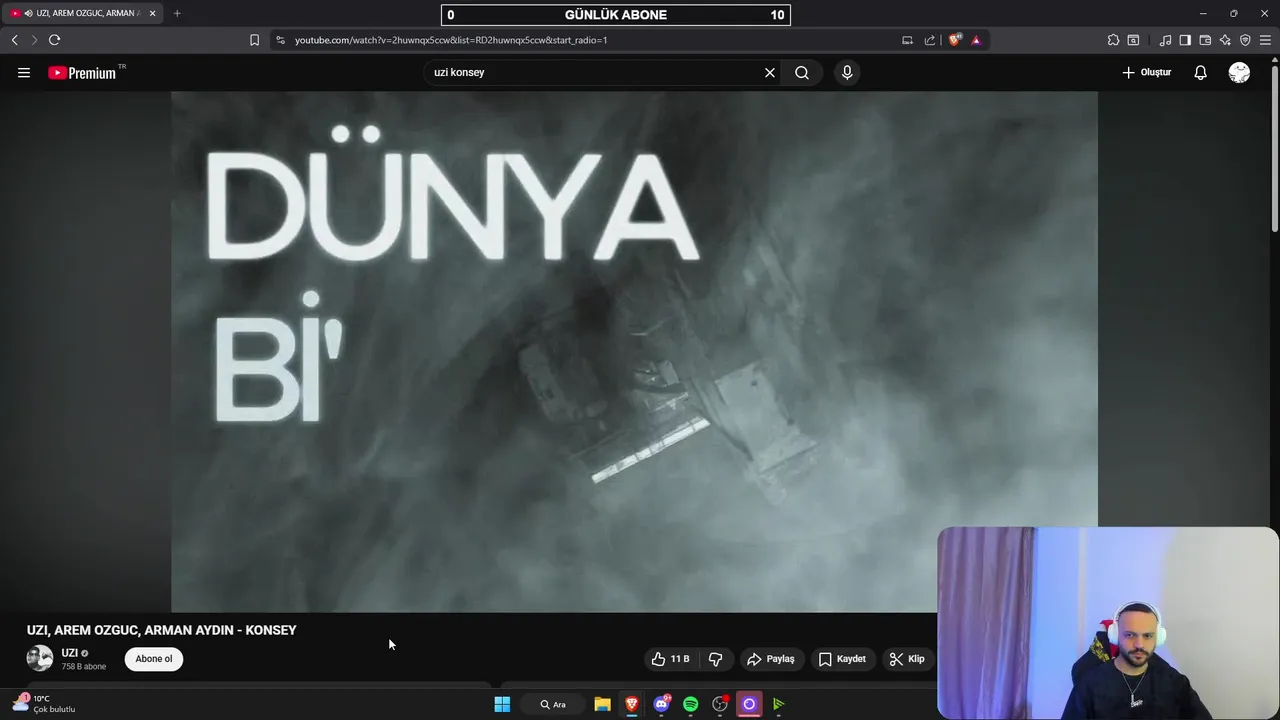Subscribe via Abone ol button
1280x720 pixels.
tap(154, 659)
